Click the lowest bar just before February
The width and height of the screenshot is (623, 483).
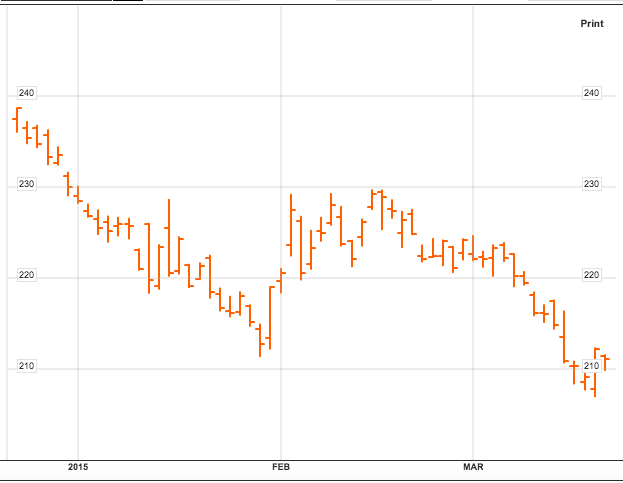261,340
